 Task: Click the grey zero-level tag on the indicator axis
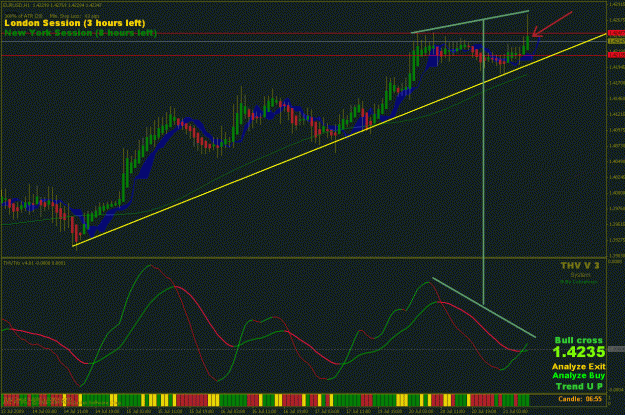pos(617,349)
